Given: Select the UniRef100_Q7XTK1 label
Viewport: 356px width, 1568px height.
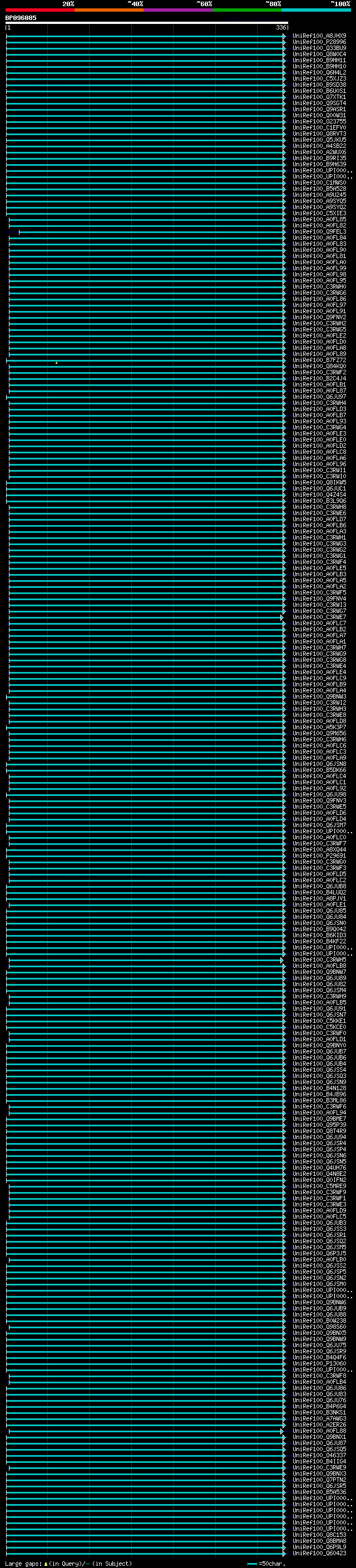Looking at the screenshot, I should click(x=319, y=97).
